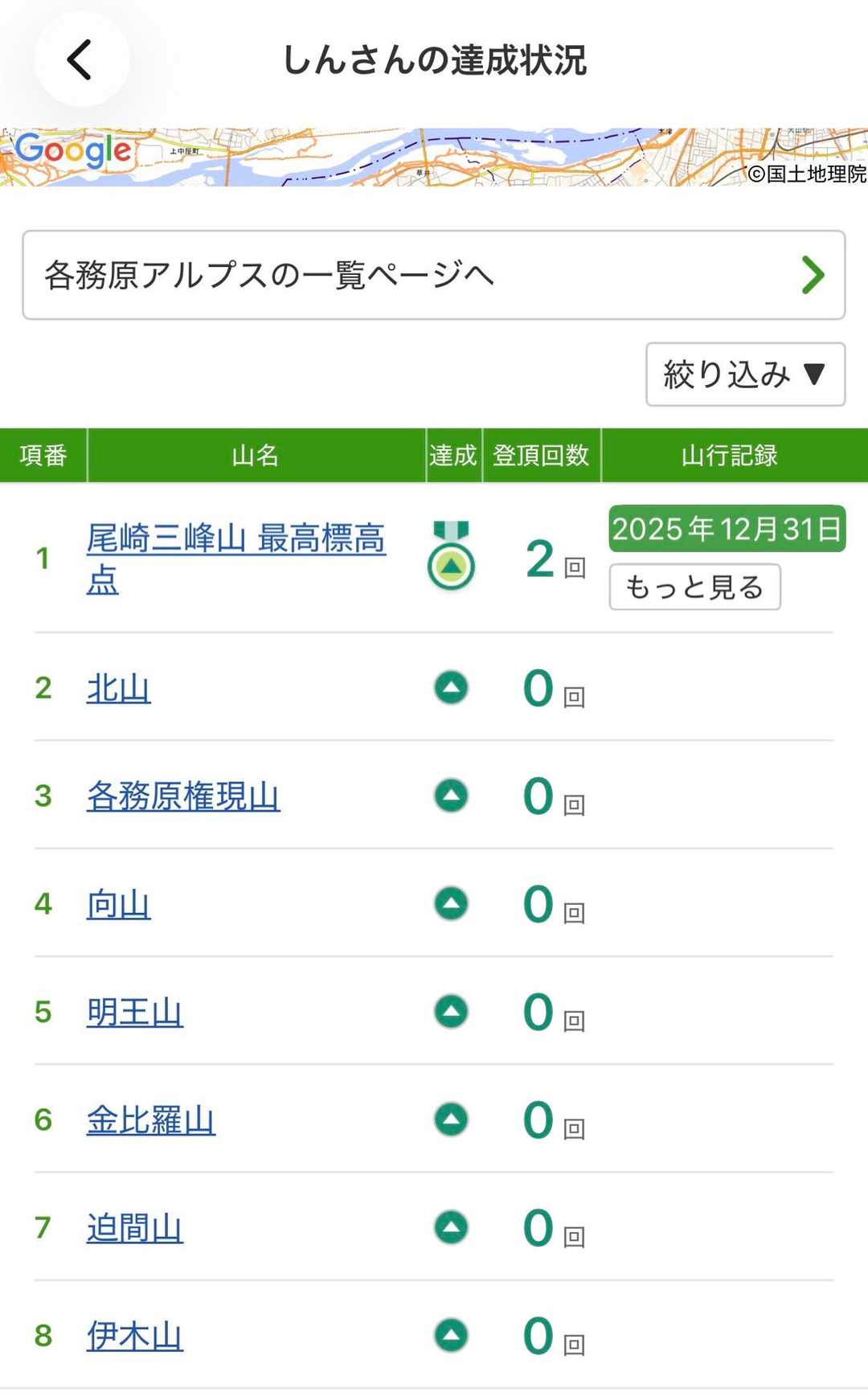The image size is (868, 1400).
Task: Click the 山名 column header
Action: 256,456
